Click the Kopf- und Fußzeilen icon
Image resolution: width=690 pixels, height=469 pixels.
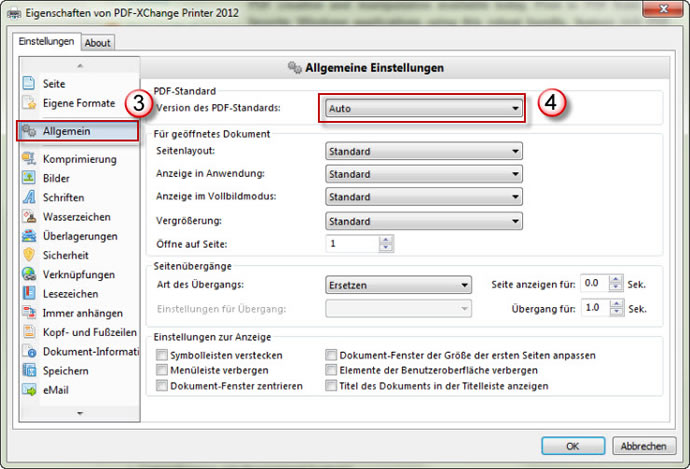click(x=29, y=332)
